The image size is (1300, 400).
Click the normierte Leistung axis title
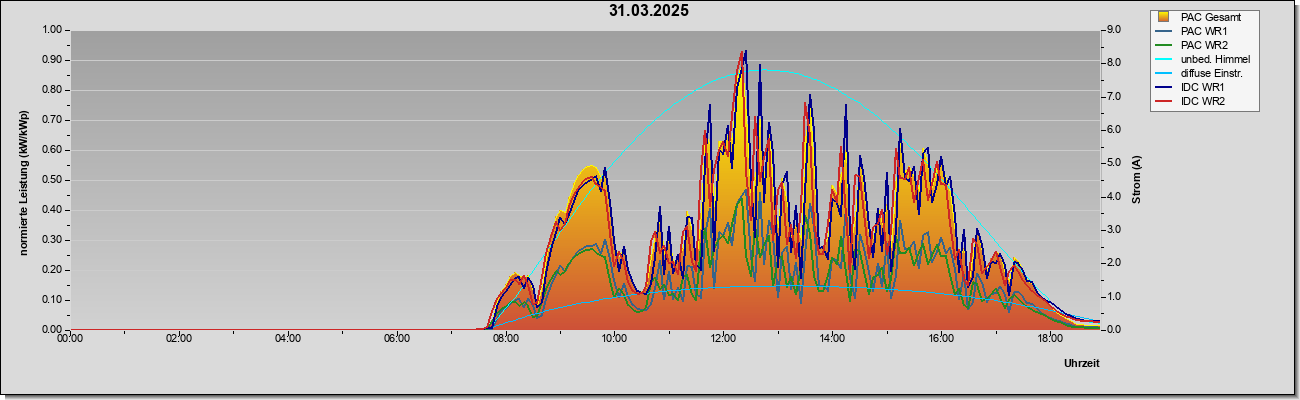pyautogui.click(x=24, y=180)
